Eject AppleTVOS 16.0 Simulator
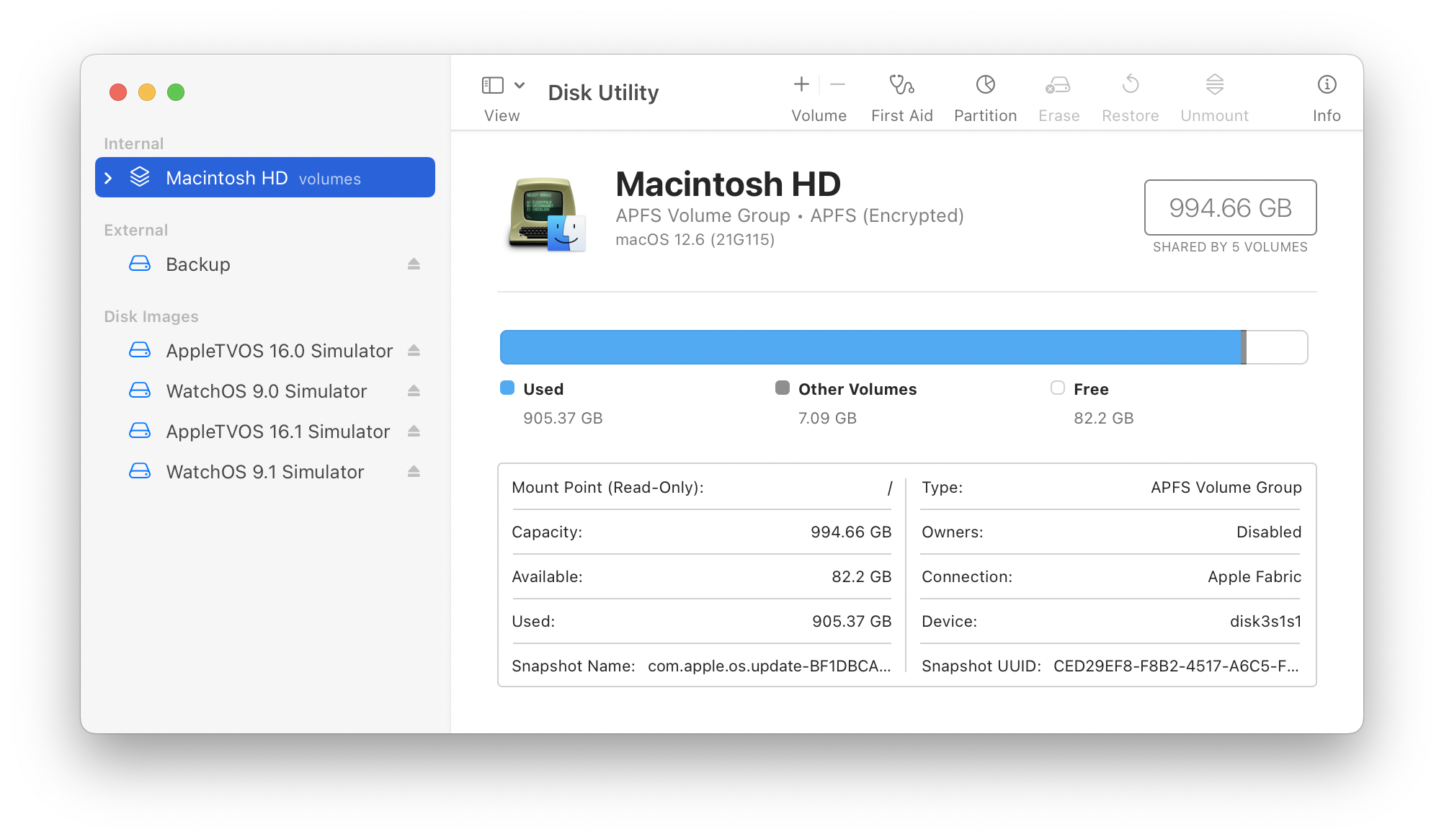 coord(414,351)
